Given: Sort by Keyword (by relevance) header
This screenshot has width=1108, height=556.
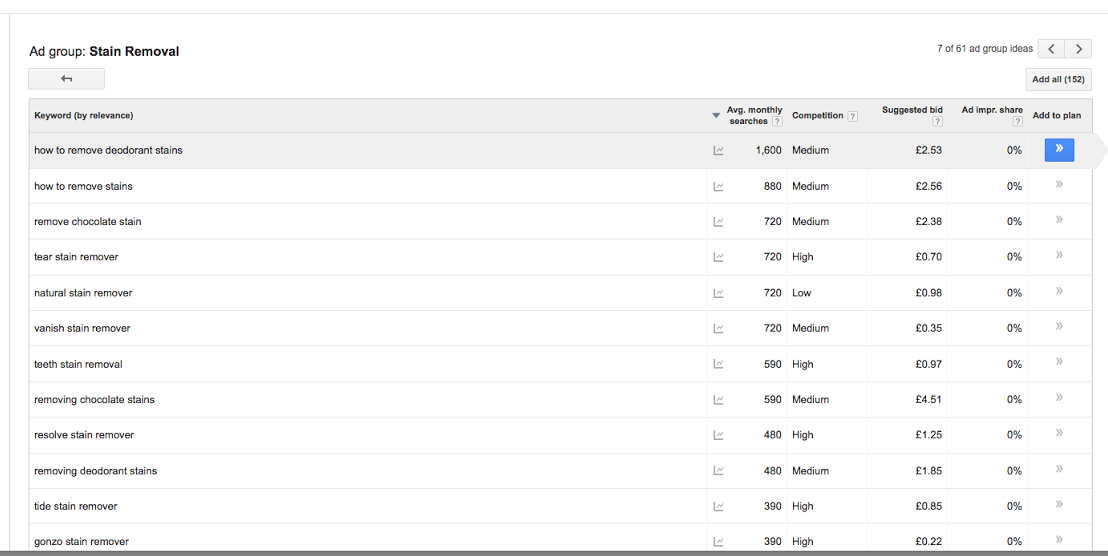Looking at the screenshot, I should [84, 116].
